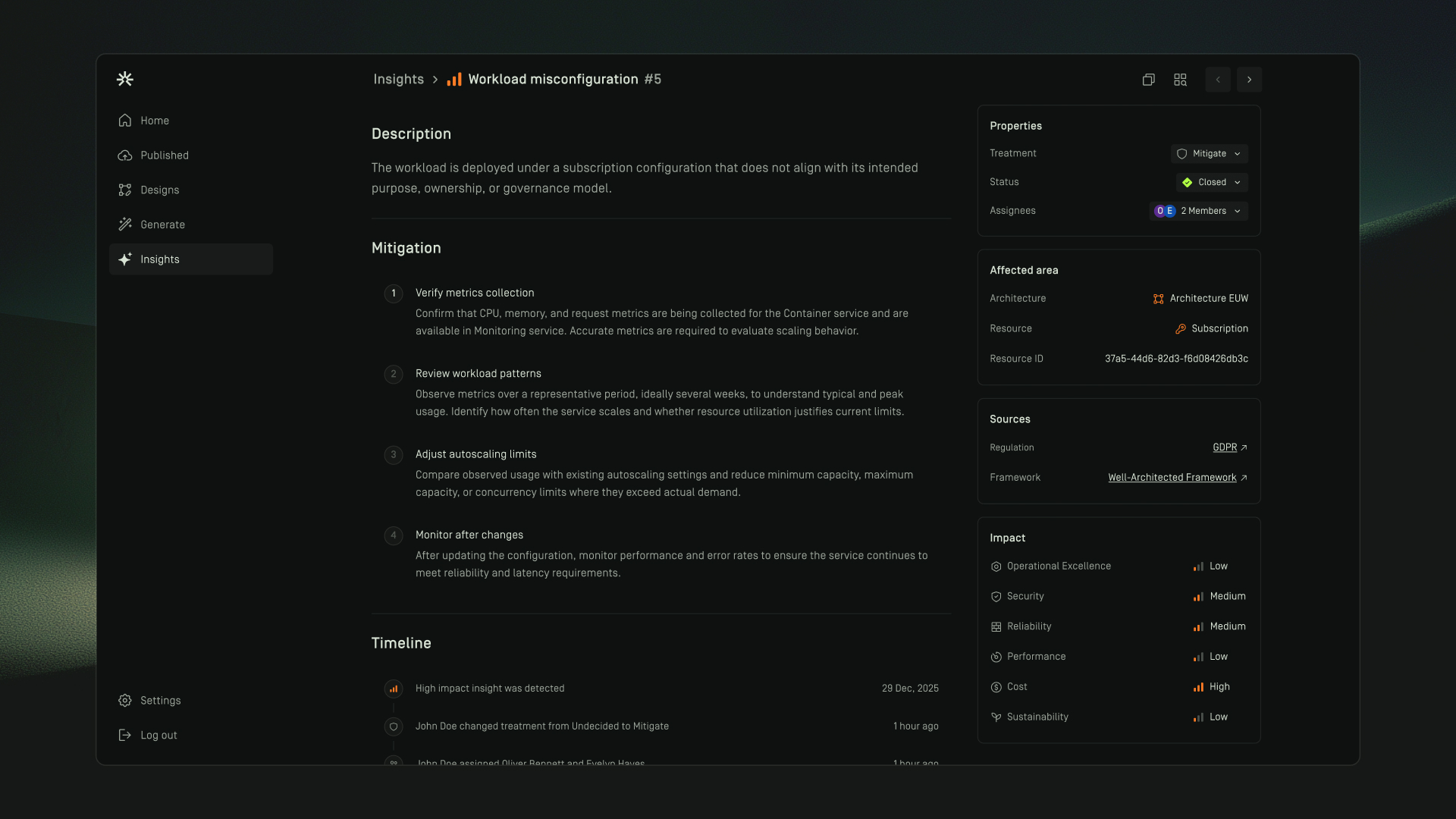The width and height of the screenshot is (1456, 819).
Task: Click the grid search icon in header
Action: coord(1180,80)
